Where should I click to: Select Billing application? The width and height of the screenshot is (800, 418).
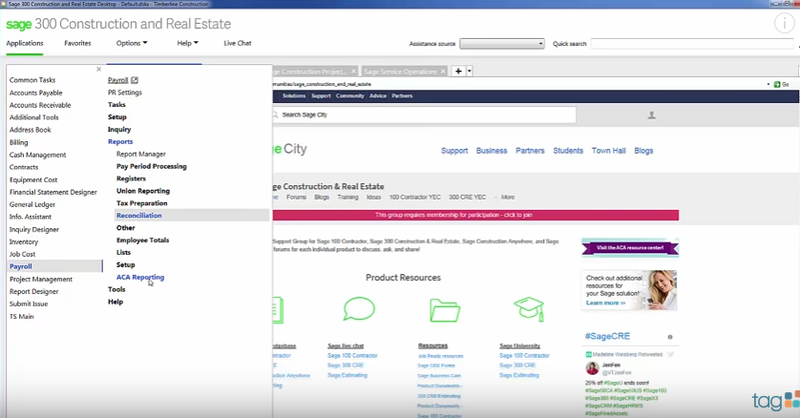click(x=18, y=142)
